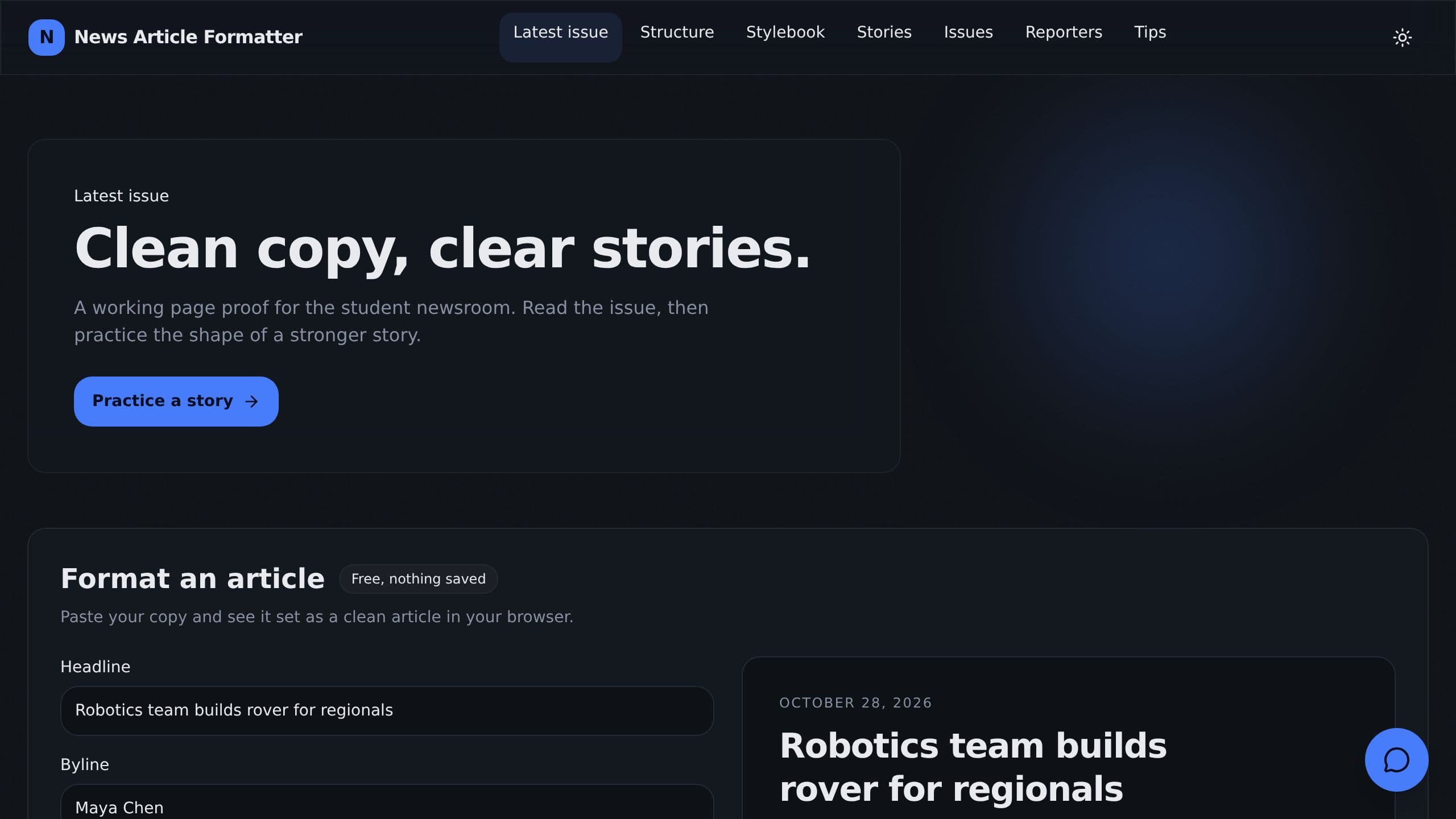The height and width of the screenshot is (819, 1456).
Task: Click the Free, nothing saved badge
Action: point(418,579)
